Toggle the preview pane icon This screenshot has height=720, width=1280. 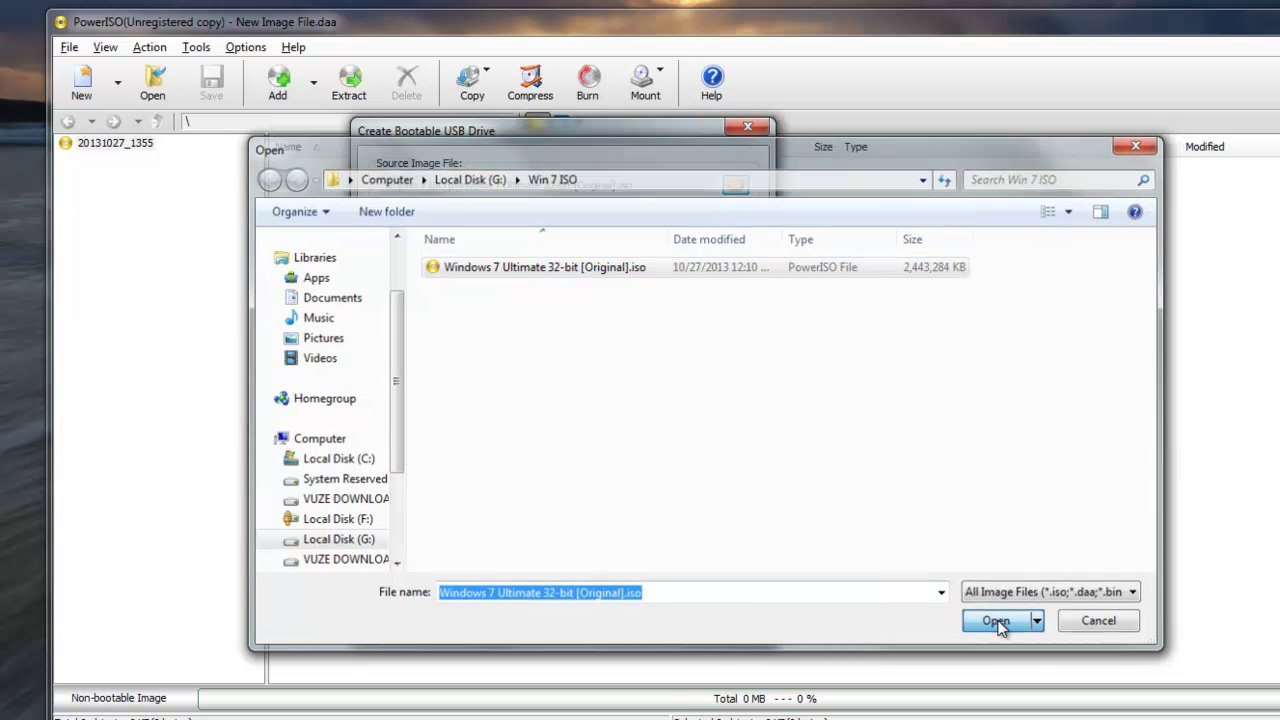point(1101,212)
